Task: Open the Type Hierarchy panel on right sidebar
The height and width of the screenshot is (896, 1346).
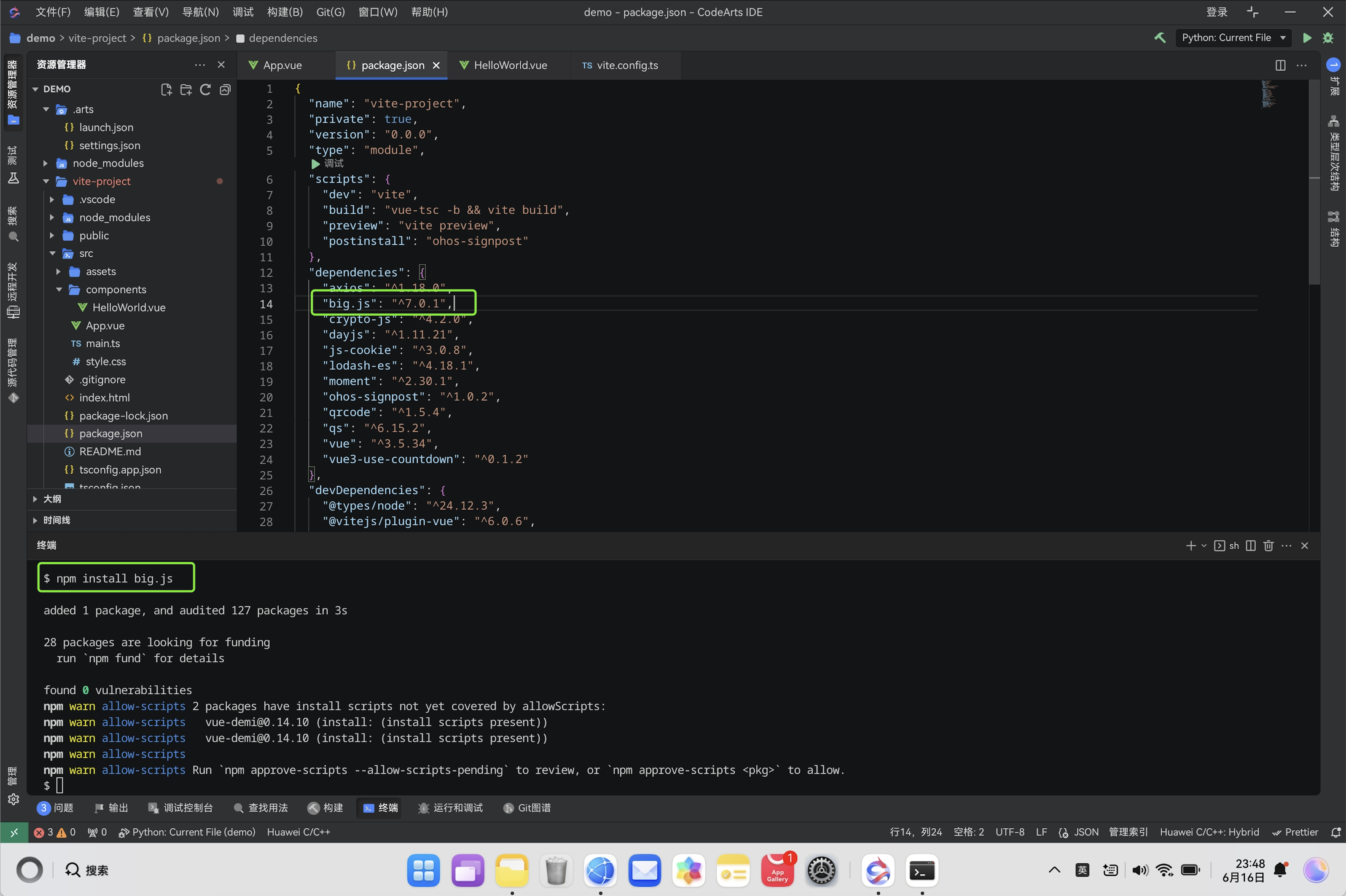Action: tap(1333, 153)
